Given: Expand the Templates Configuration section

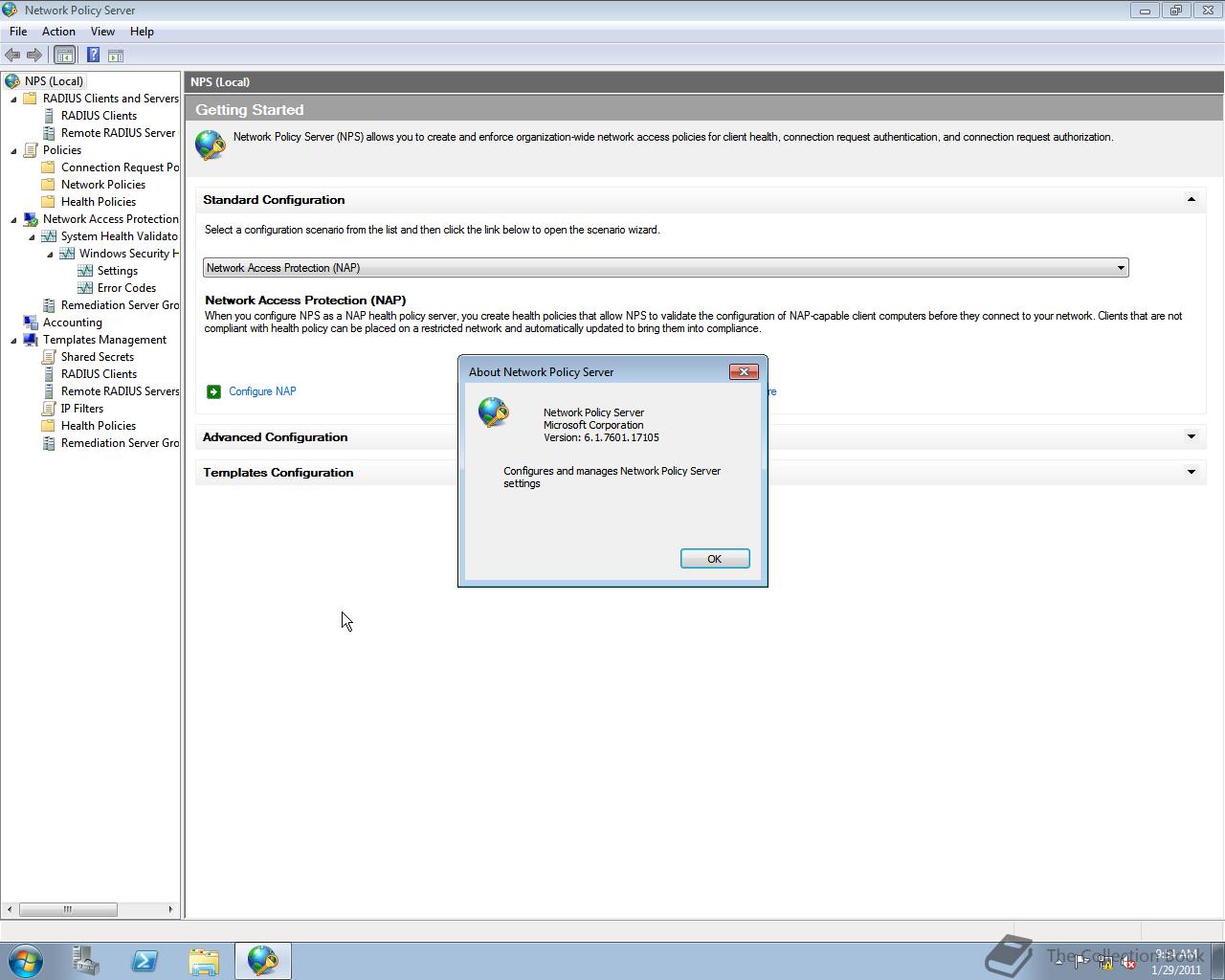Looking at the screenshot, I should pyautogui.click(x=1192, y=472).
